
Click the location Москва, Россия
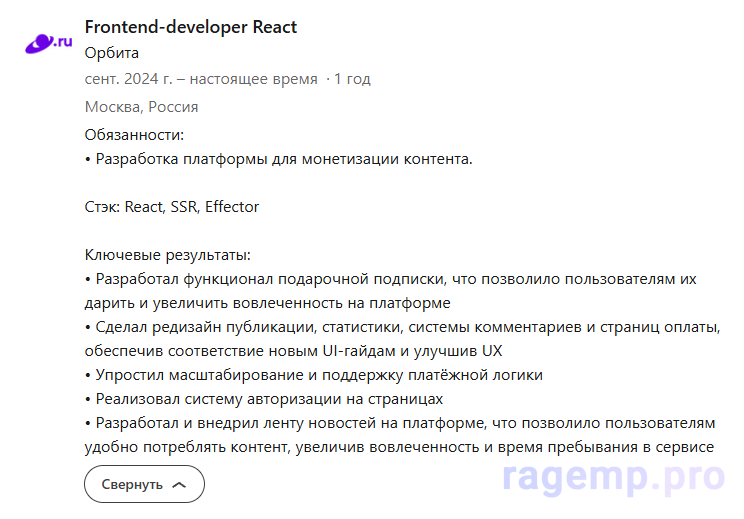[x=141, y=106]
